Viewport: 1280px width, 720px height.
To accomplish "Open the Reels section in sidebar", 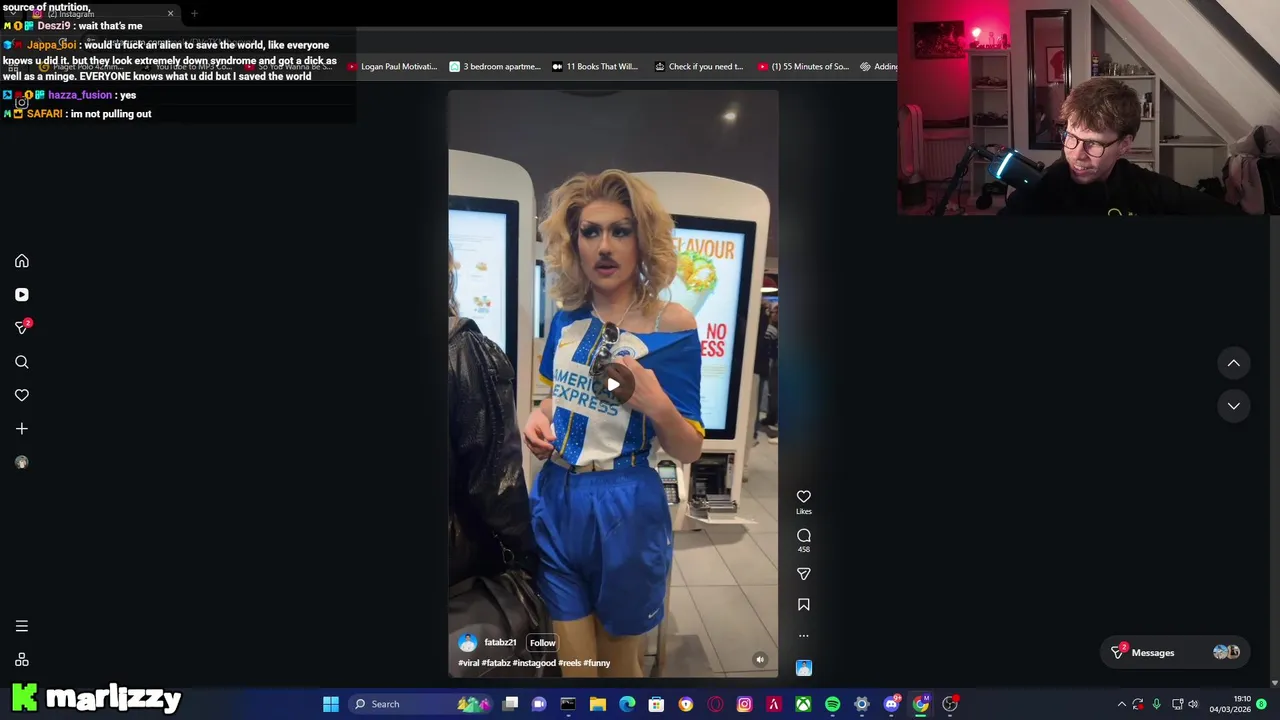I will click(x=22, y=295).
